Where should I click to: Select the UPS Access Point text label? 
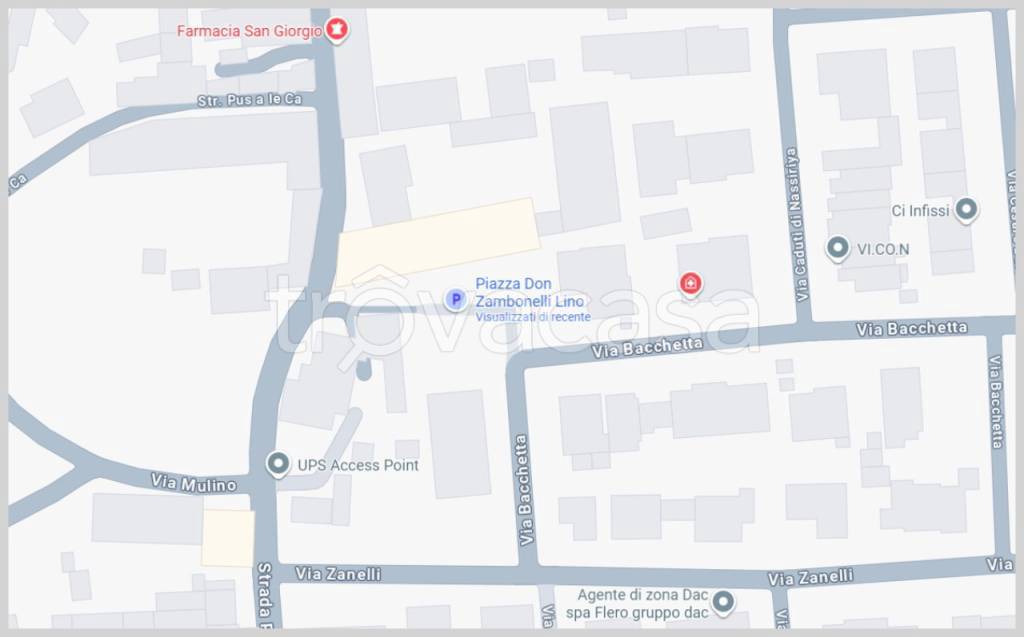[x=358, y=465]
